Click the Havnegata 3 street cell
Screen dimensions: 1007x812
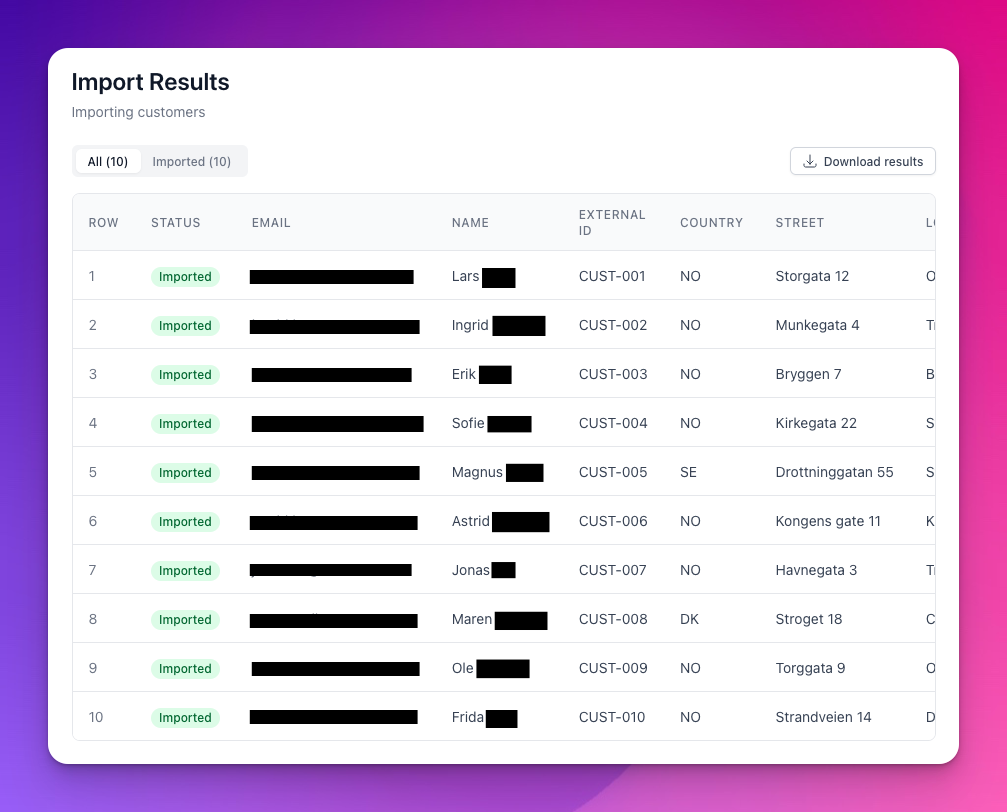tap(816, 570)
